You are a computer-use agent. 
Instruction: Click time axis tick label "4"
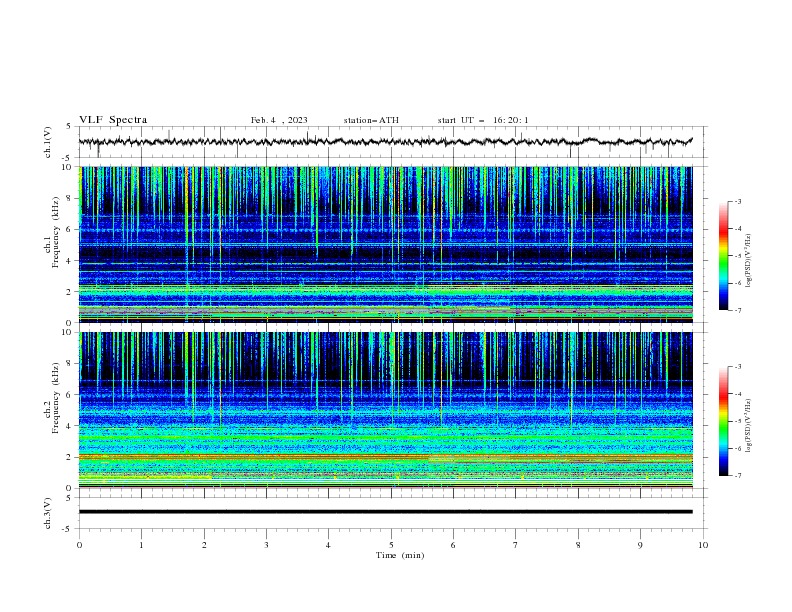coord(328,545)
